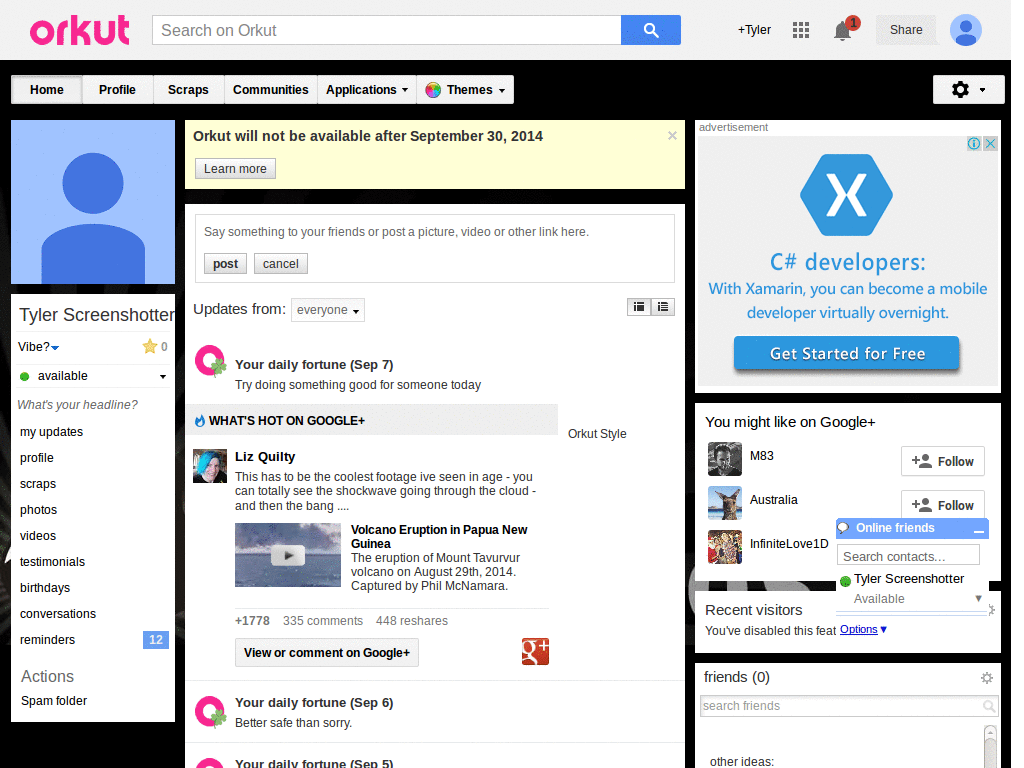
Task: Click the Sep 7 daily fortune icon
Action: [x=210, y=361]
